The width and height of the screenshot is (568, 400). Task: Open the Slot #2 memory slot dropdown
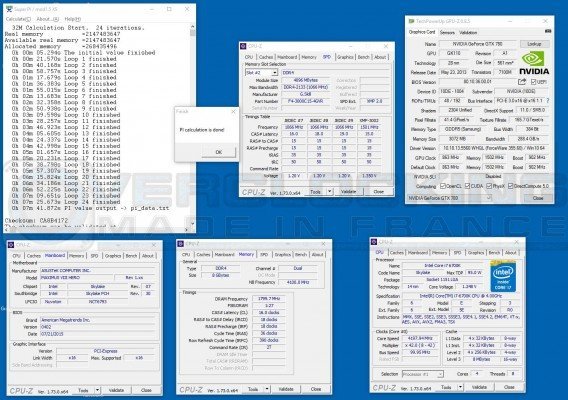pos(275,73)
